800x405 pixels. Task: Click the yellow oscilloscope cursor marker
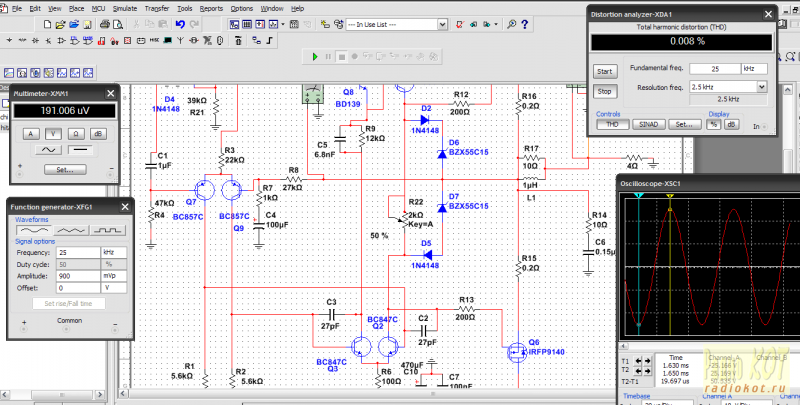coord(670,196)
